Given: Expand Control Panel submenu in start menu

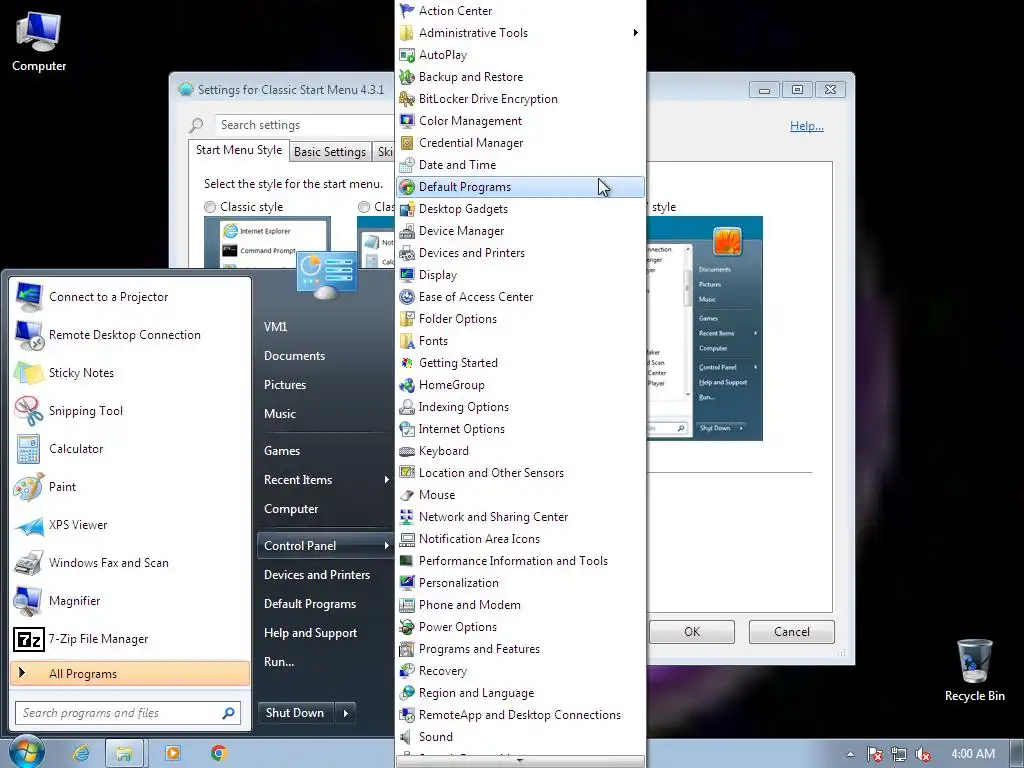Looking at the screenshot, I should click(326, 546).
